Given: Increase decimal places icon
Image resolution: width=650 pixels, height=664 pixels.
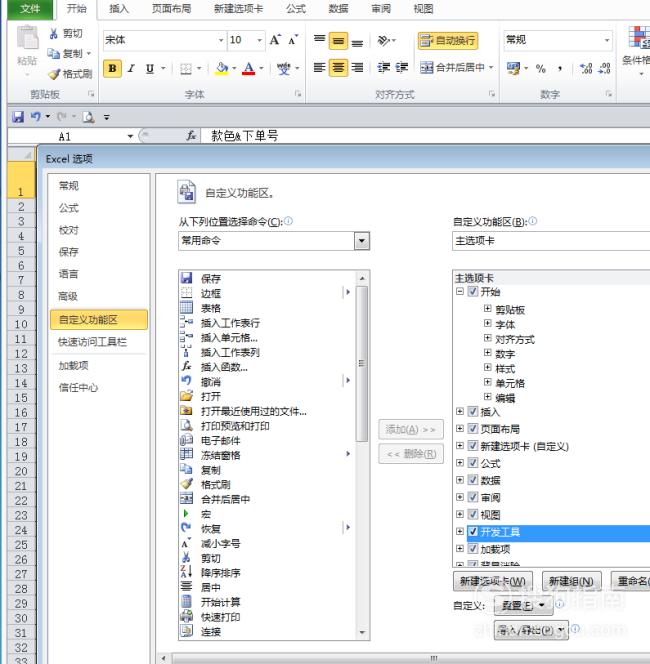Looking at the screenshot, I should click(x=586, y=68).
